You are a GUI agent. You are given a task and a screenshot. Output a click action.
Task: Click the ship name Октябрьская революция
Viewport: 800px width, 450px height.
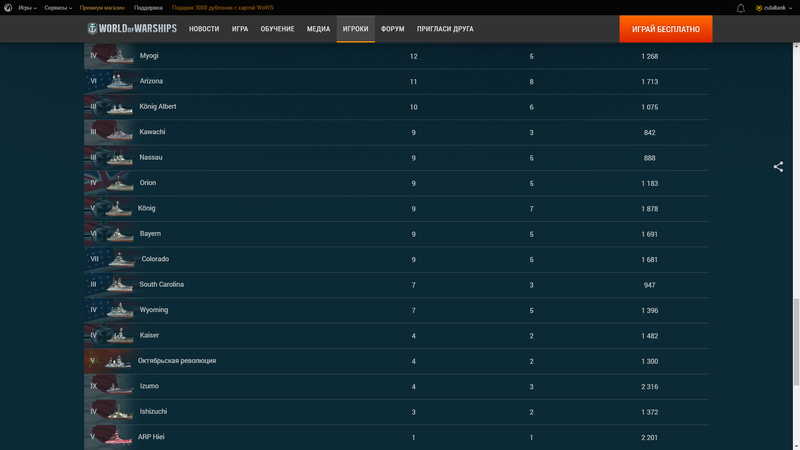(177, 361)
